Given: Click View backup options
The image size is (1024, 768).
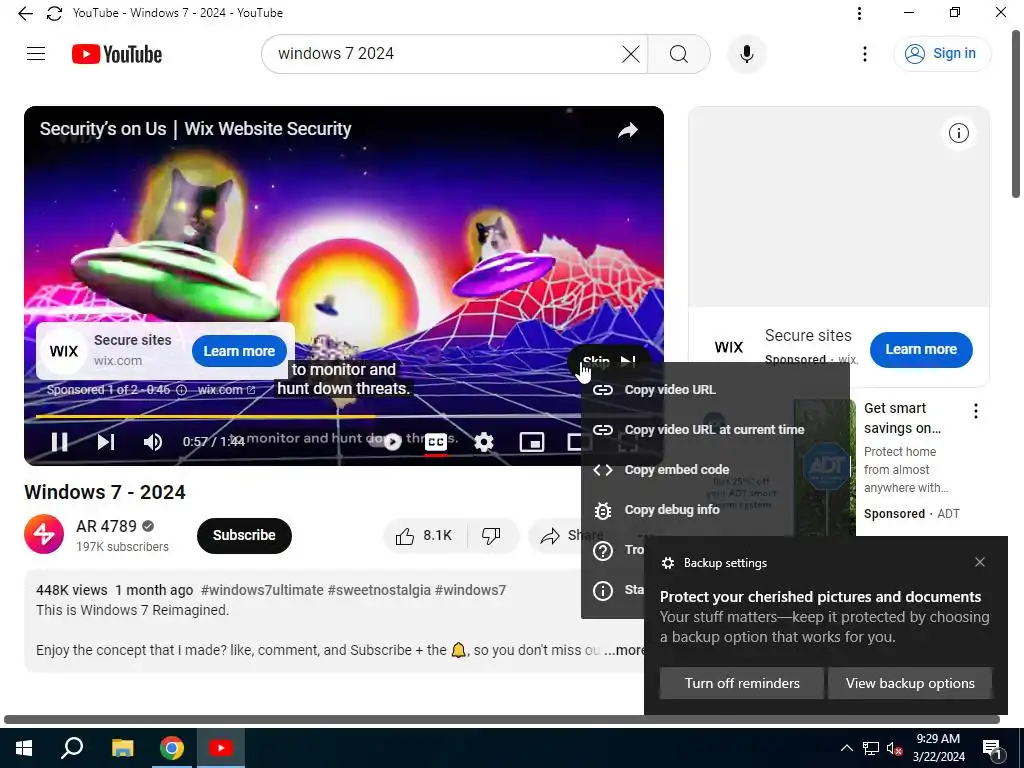Looking at the screenshot, I should [x=910, y=683].
